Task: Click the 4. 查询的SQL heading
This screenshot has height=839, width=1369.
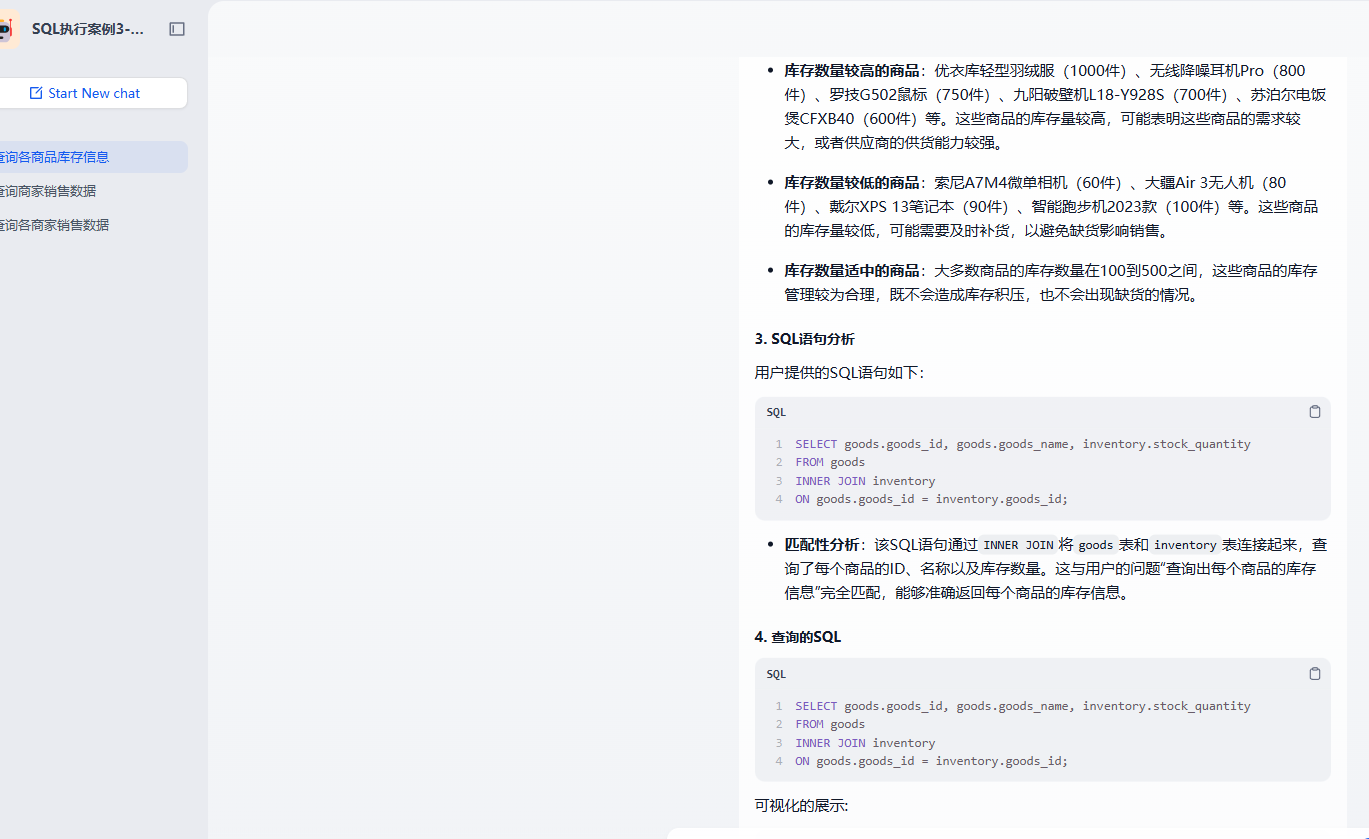Action: 797,637
